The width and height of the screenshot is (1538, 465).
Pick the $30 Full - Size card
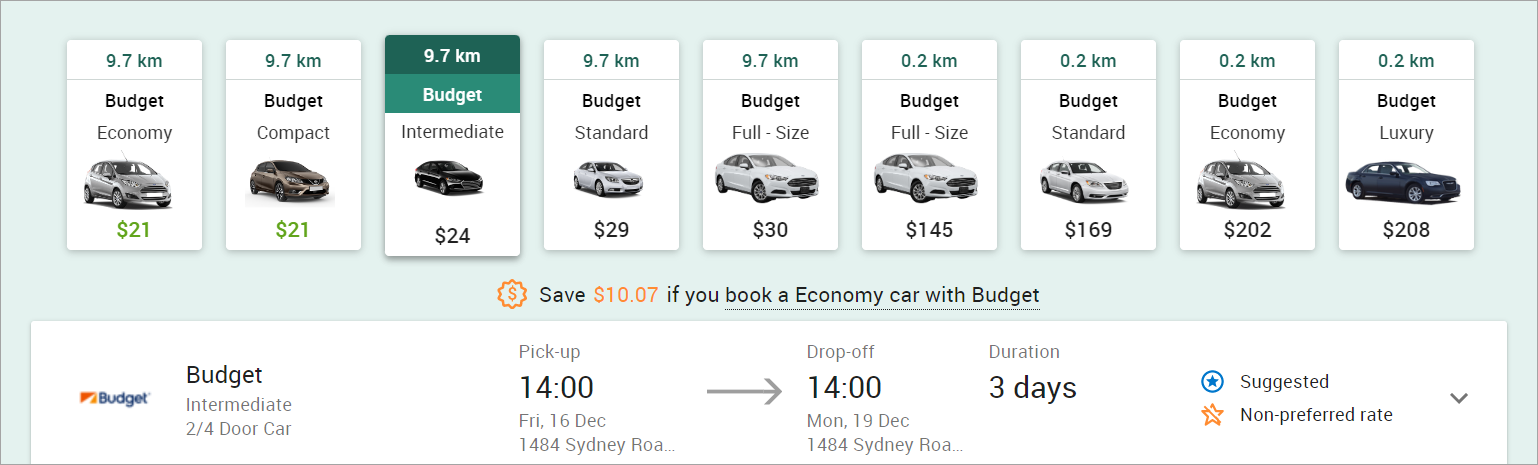click(770, 145)
